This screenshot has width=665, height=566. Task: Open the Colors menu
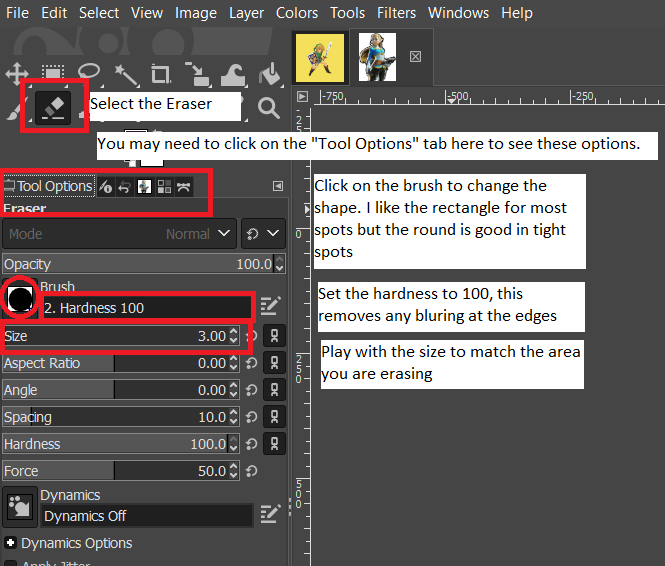click(x=297, y=13)
